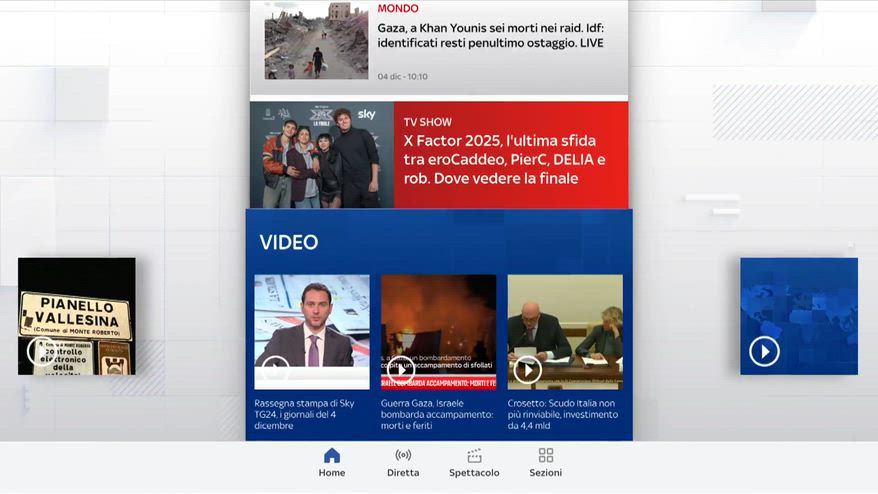Tap the Home house icon

[x=332, y=456]
